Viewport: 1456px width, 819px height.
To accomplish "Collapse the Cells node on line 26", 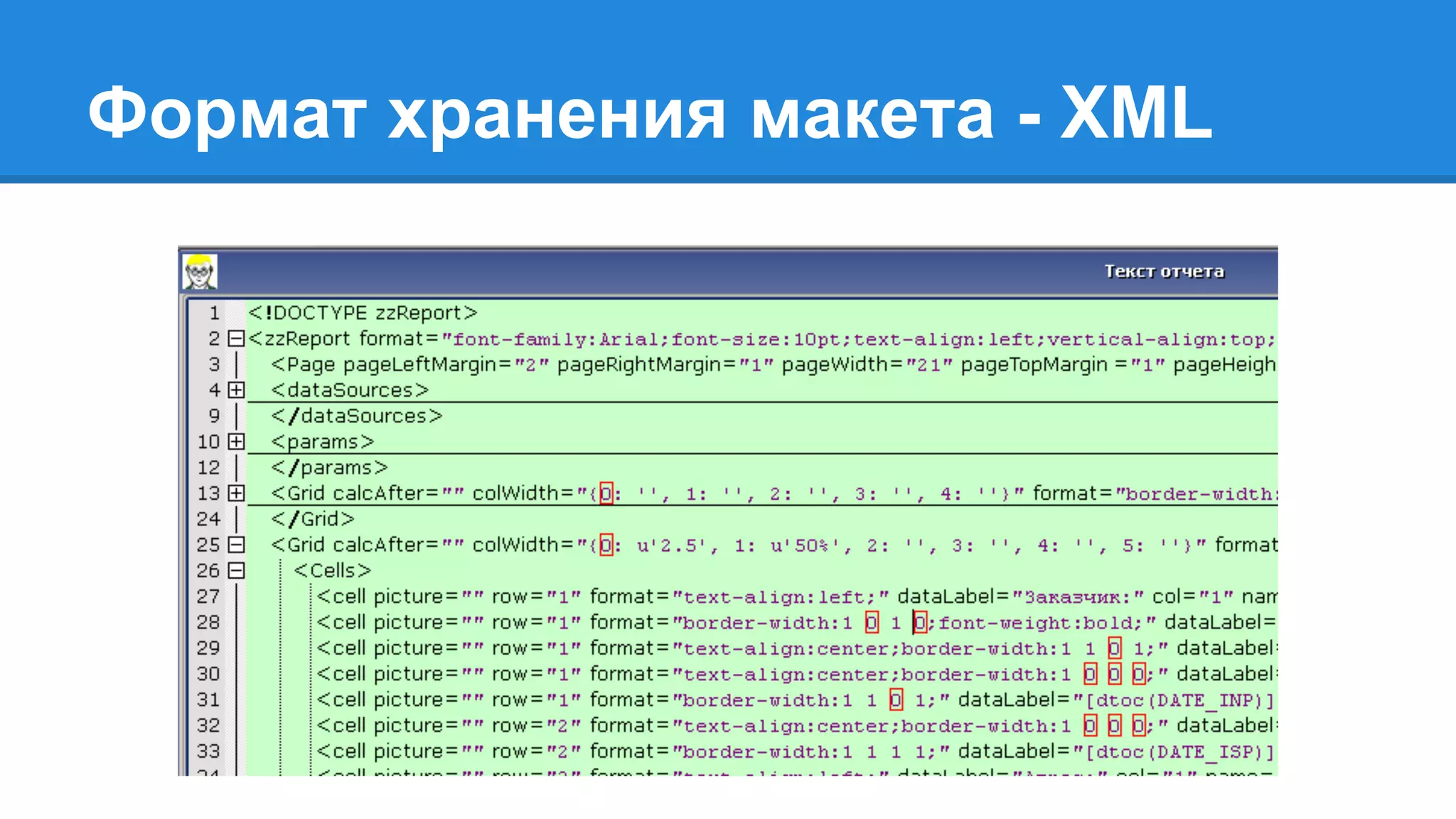I will tap(236, 571).
